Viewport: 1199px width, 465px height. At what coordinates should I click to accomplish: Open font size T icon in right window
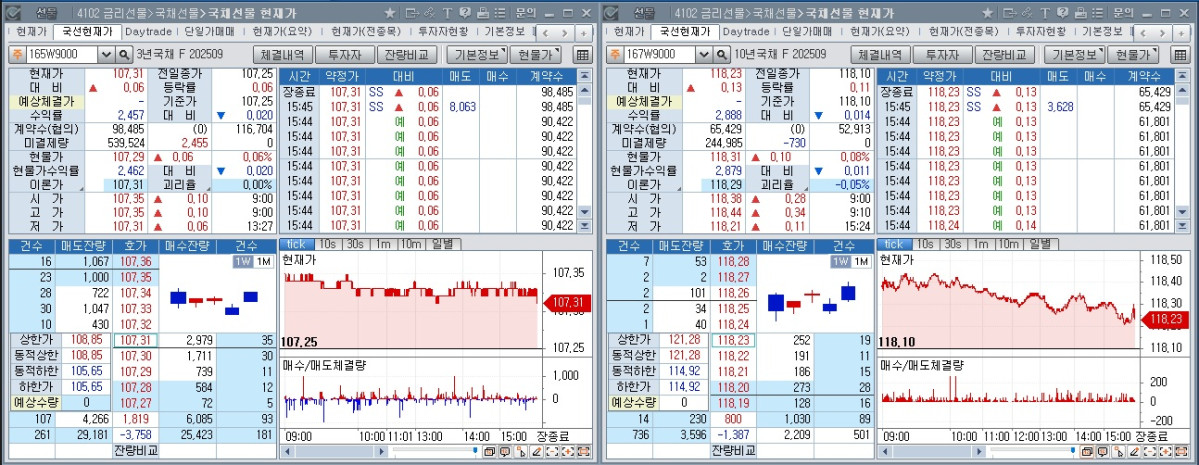(1045, 13)
